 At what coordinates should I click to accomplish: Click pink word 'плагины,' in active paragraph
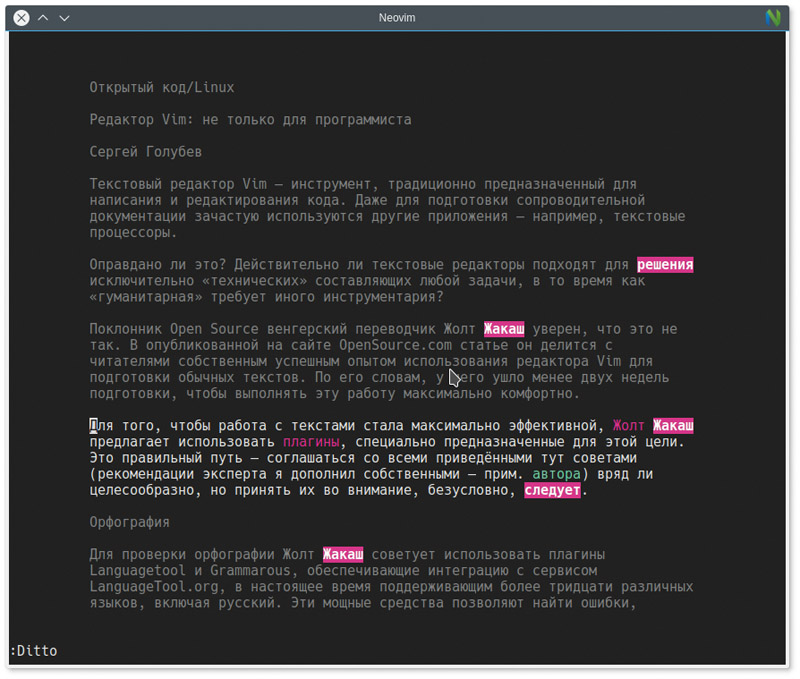coord(315,442)
